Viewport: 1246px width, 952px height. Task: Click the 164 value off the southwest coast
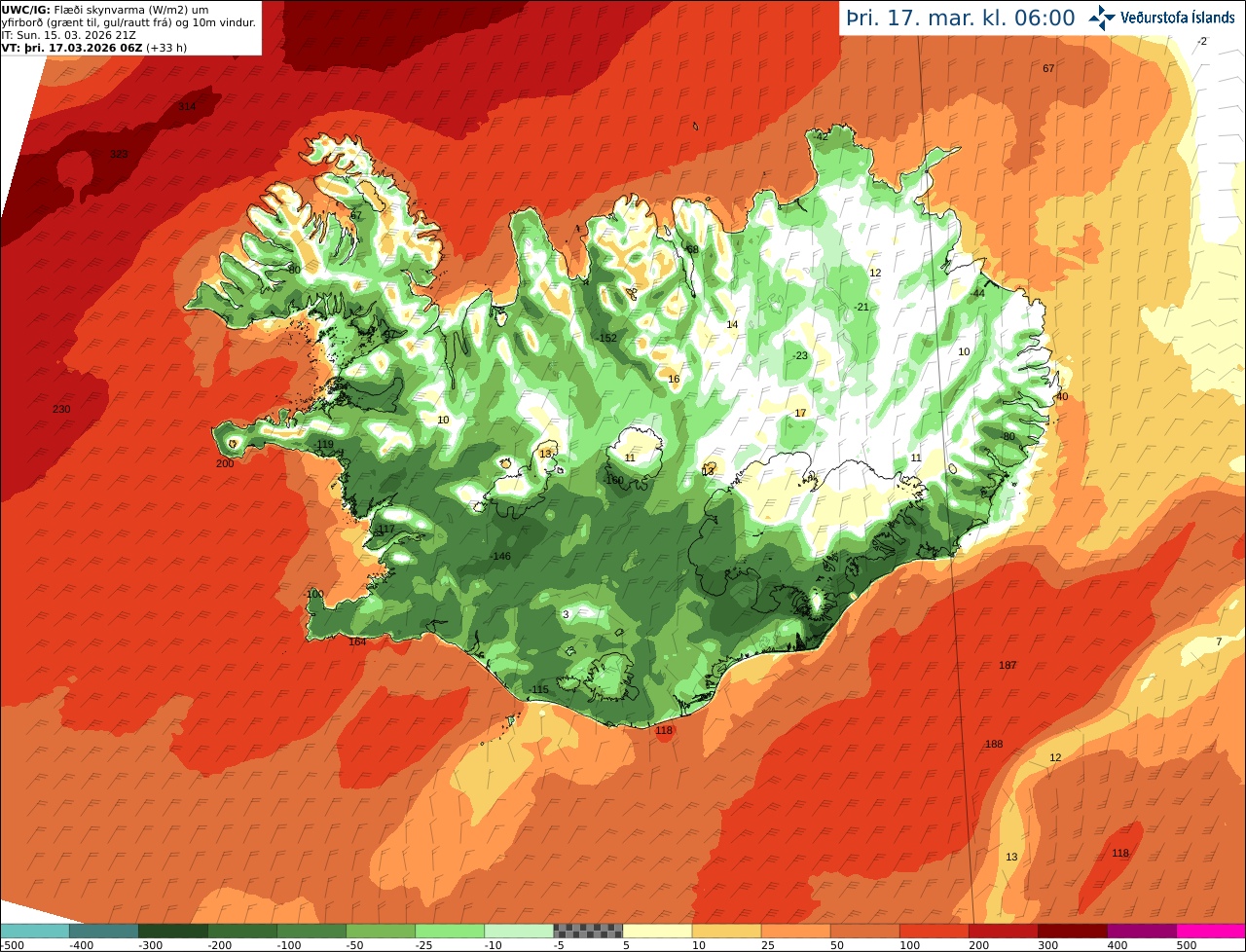click(x=357, y=641)
